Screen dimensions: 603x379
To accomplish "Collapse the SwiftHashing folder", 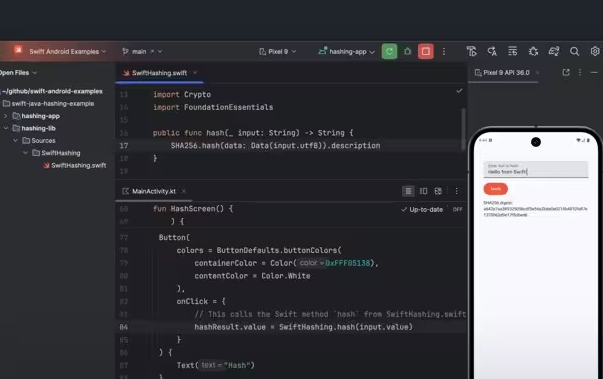I will point(25,153).
